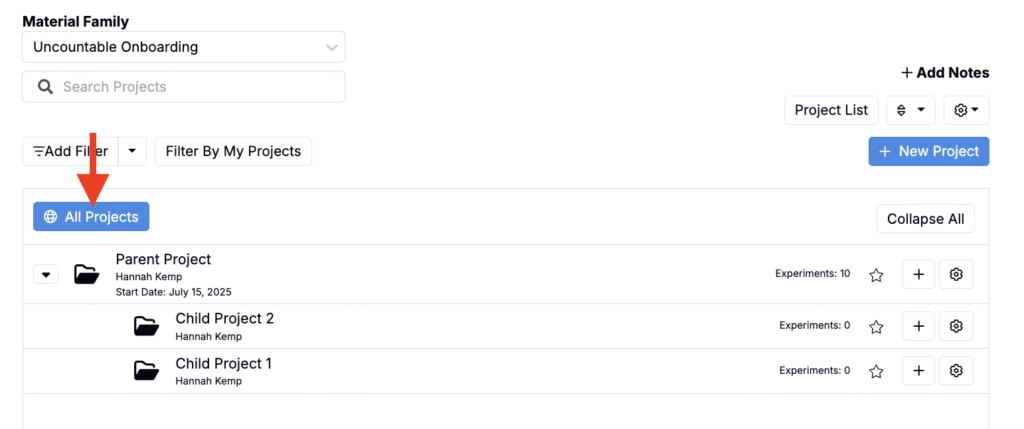Collapse the Parent Project tree row
This screenshot has height=429, width=1024.
pyautogui.click(x=46, y=274)
